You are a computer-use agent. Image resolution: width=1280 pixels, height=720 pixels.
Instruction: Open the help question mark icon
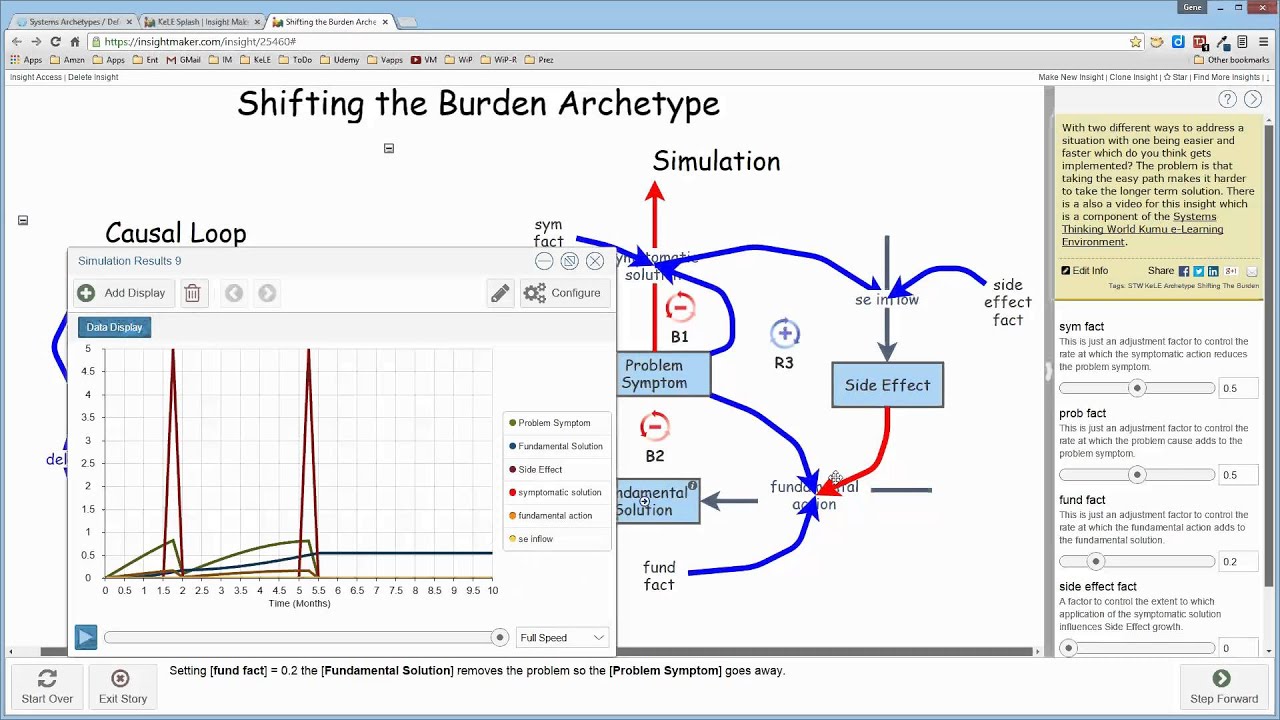coord(1227,99)
